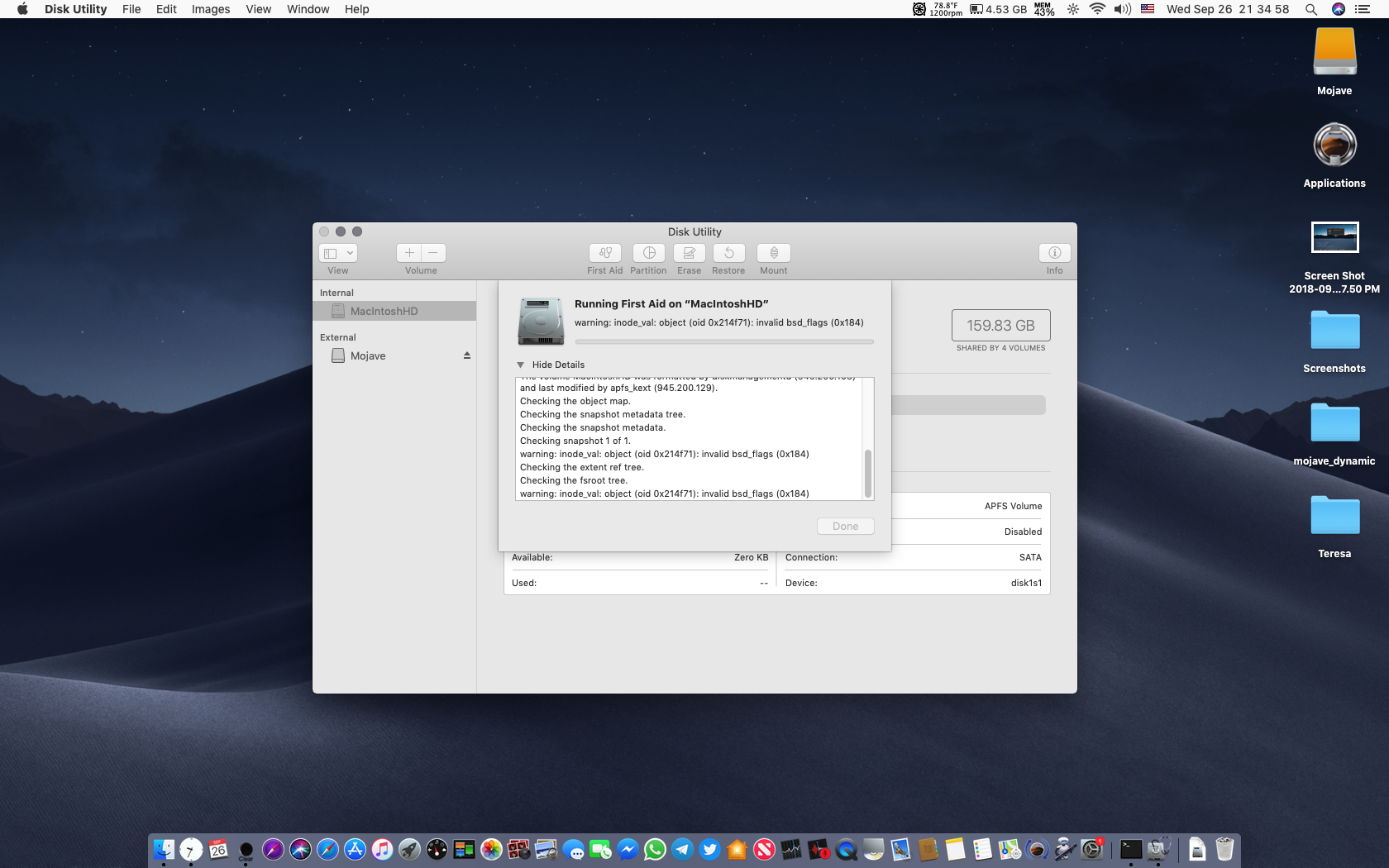The width and height of the screenshot is (1389, 868).
Task: Open the View menu in the menu bar
Action: [258, 9]
